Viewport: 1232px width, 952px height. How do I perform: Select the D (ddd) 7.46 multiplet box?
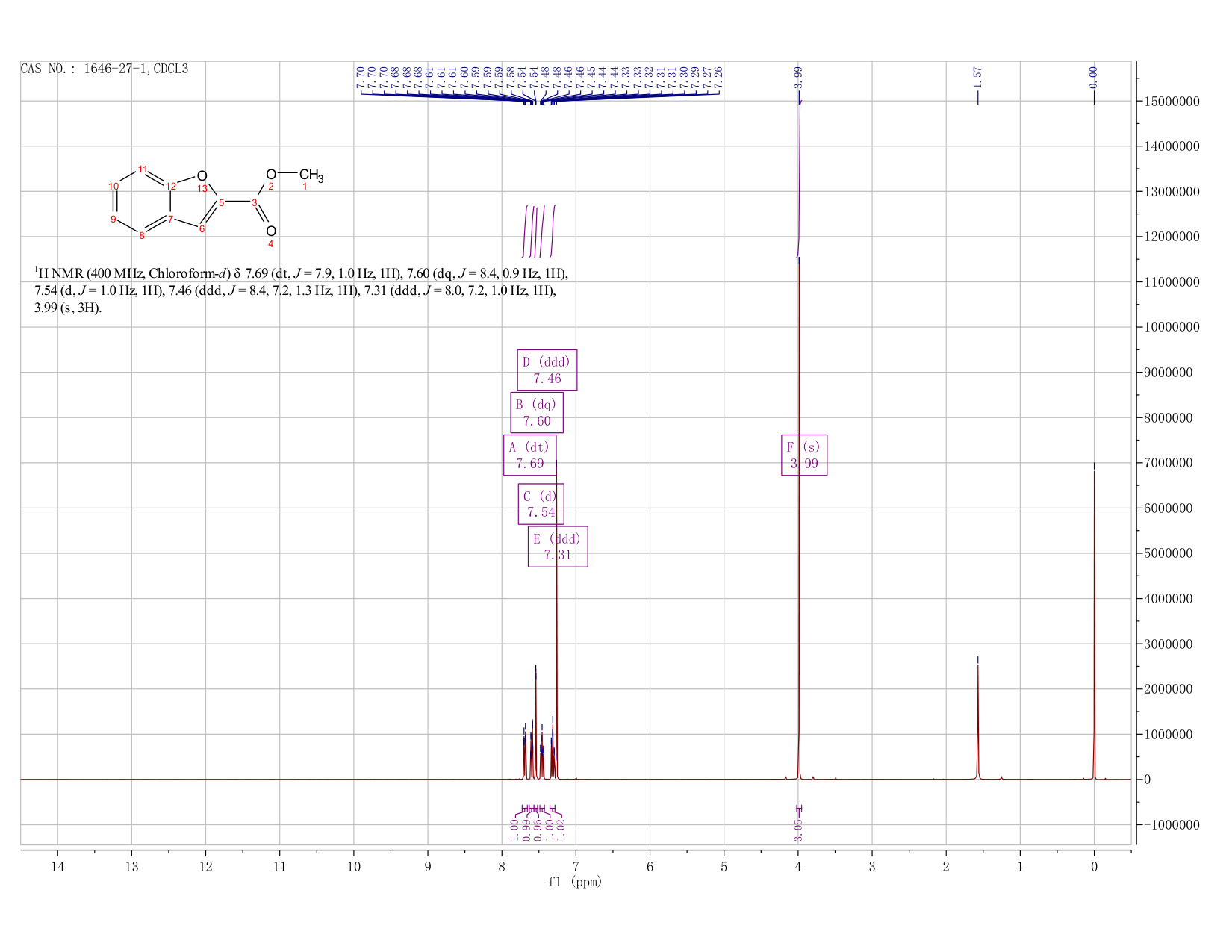[x=547, y=370]
